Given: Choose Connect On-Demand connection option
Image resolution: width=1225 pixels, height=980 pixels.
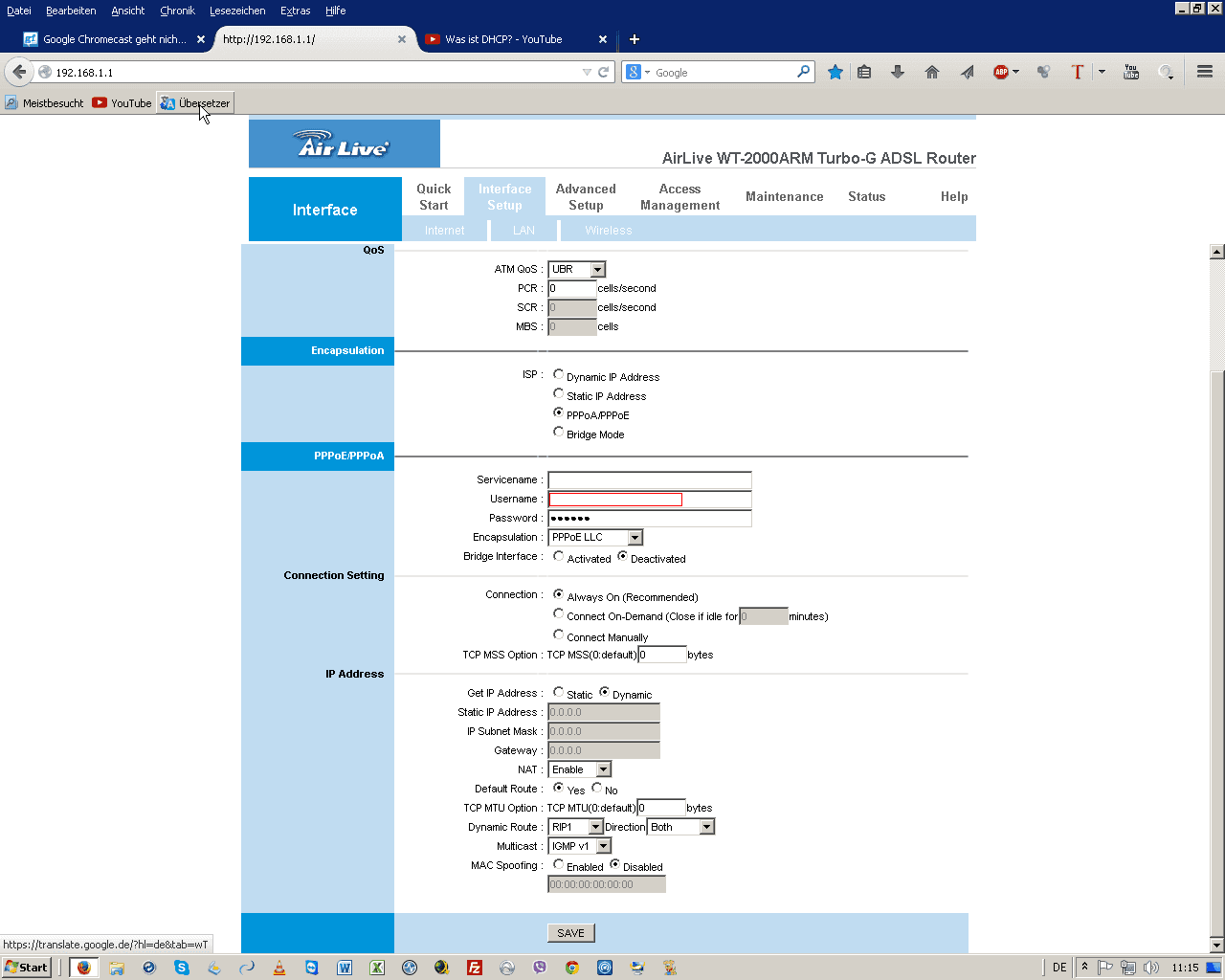Looking at the screenshot, I should tap(559, 614).
